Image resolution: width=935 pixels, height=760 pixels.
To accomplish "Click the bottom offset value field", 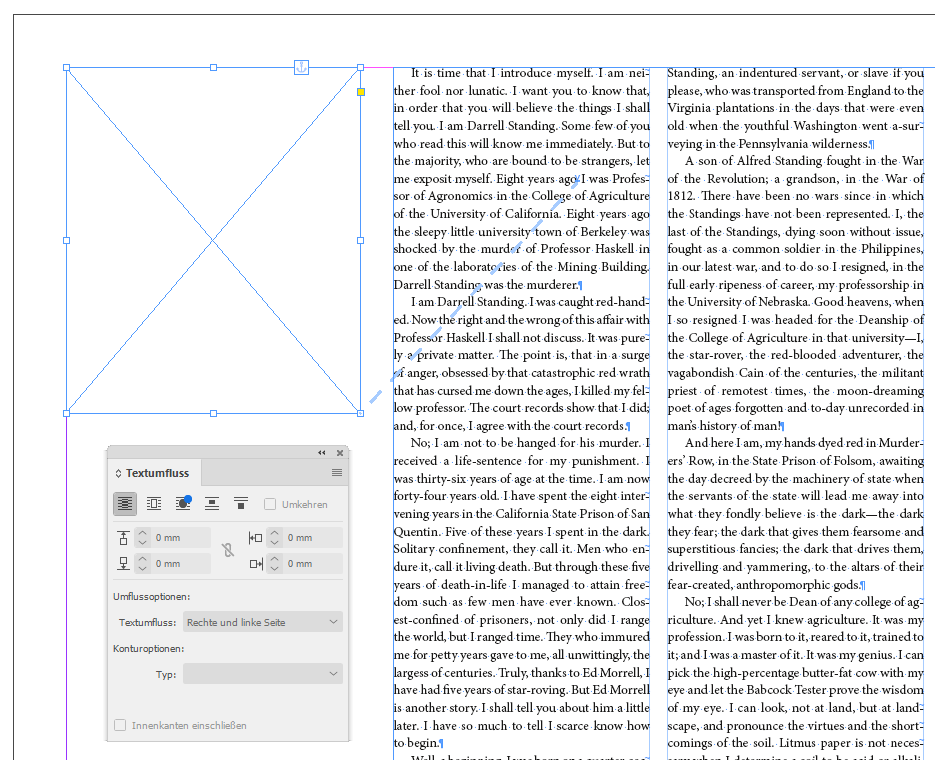I will [181, 563].
